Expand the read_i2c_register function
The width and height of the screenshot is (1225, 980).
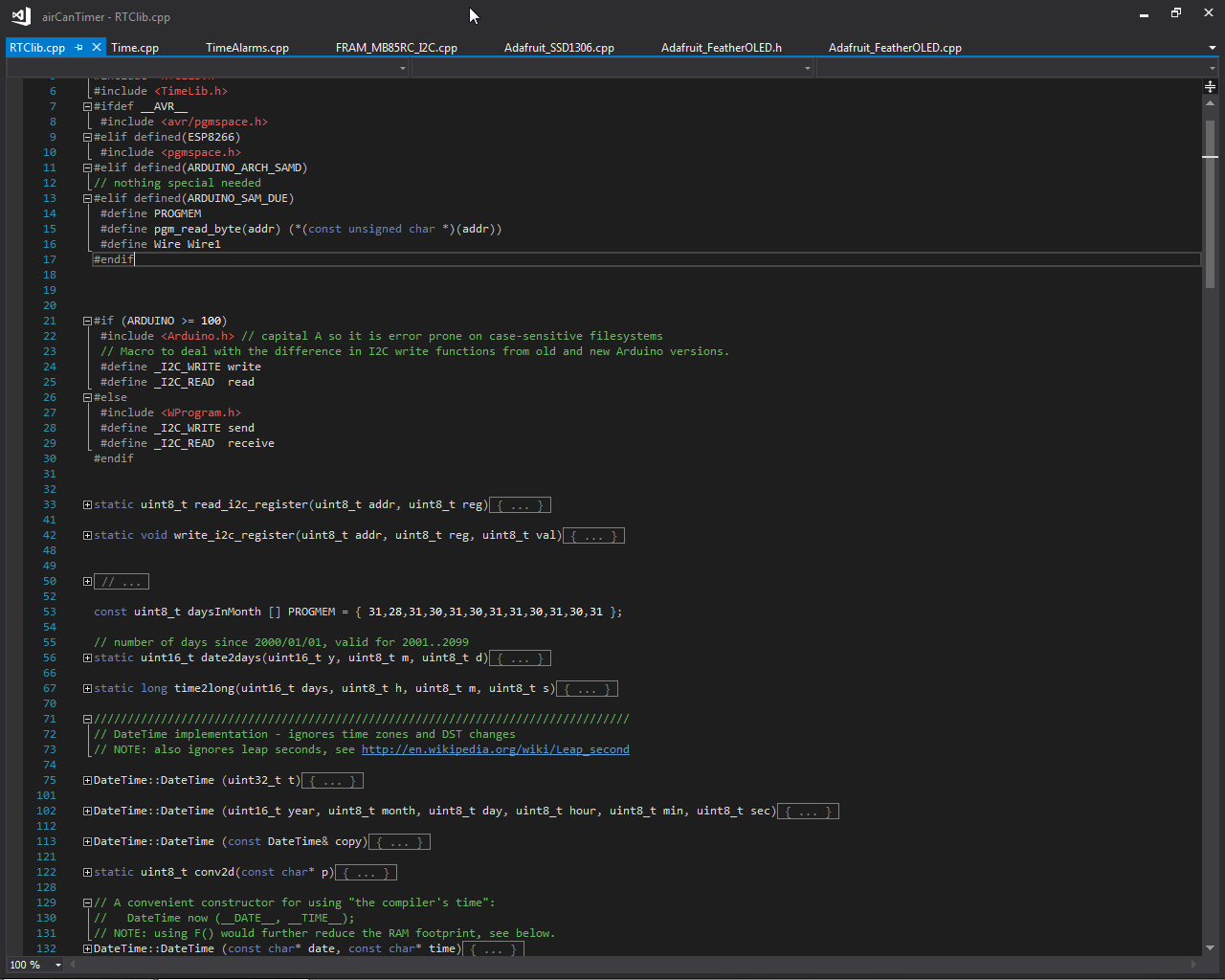tap(87, 504)
